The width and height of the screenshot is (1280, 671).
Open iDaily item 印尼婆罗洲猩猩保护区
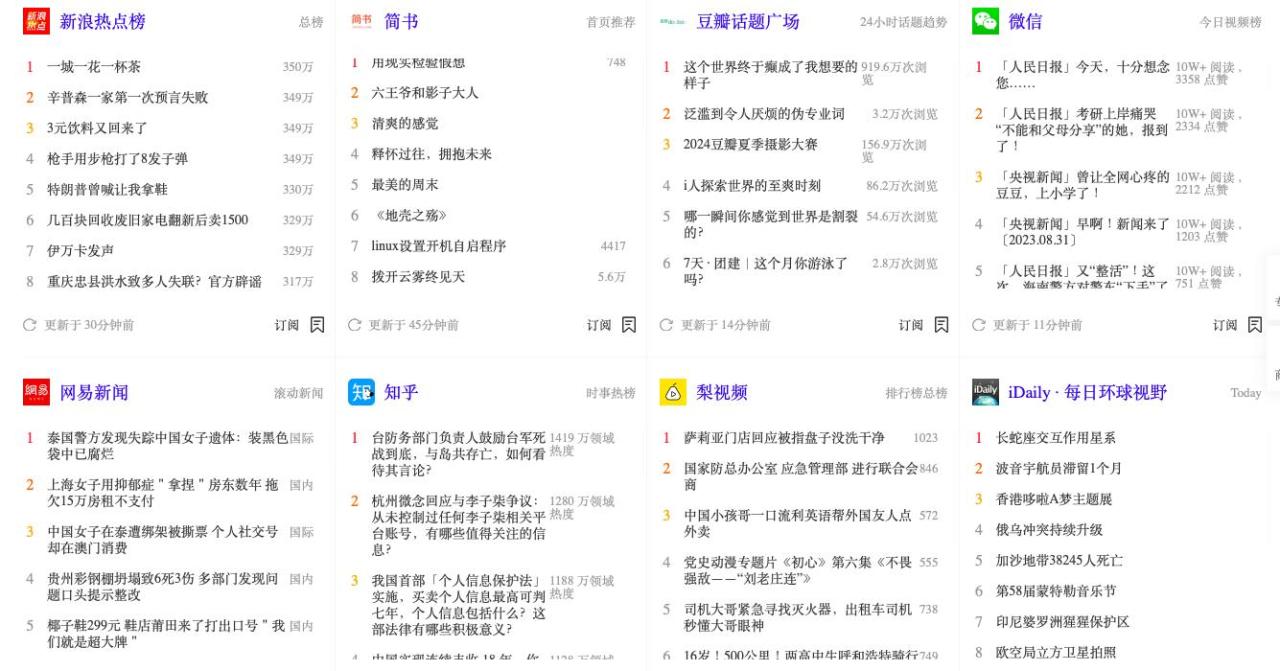pos(1062,622)
